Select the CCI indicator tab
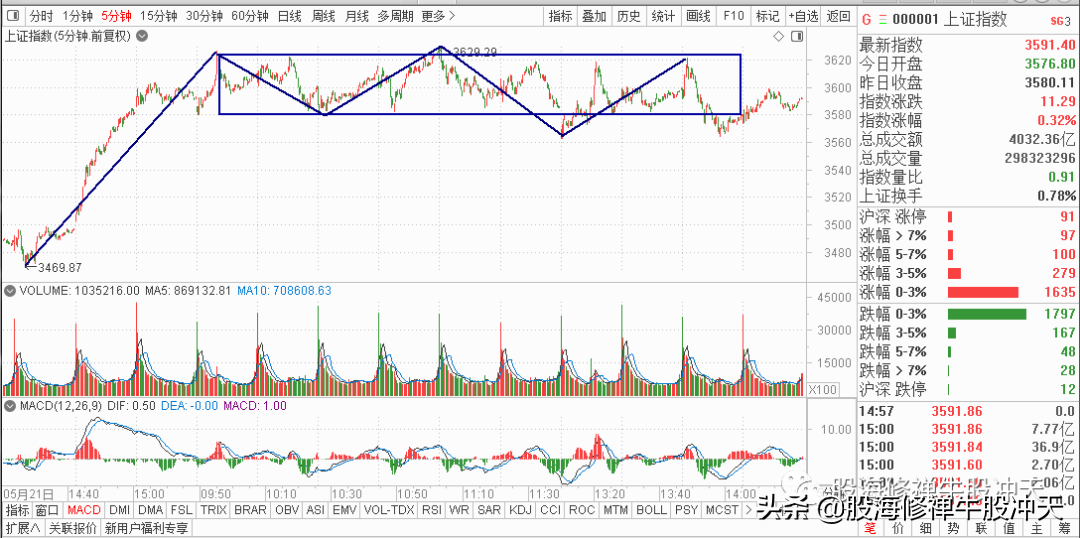Viewport: 1080px width, 538px height. [551, 510]
